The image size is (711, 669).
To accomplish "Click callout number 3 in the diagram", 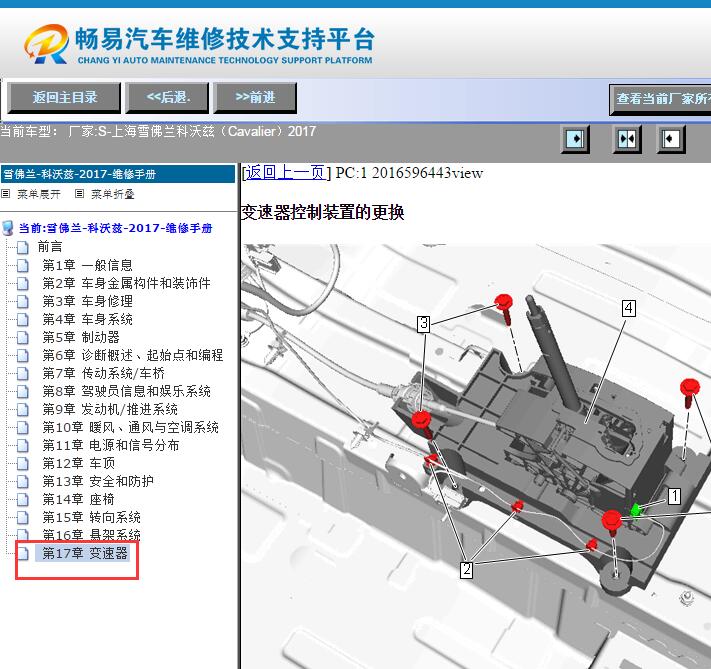I will click(x=423, y=324).
